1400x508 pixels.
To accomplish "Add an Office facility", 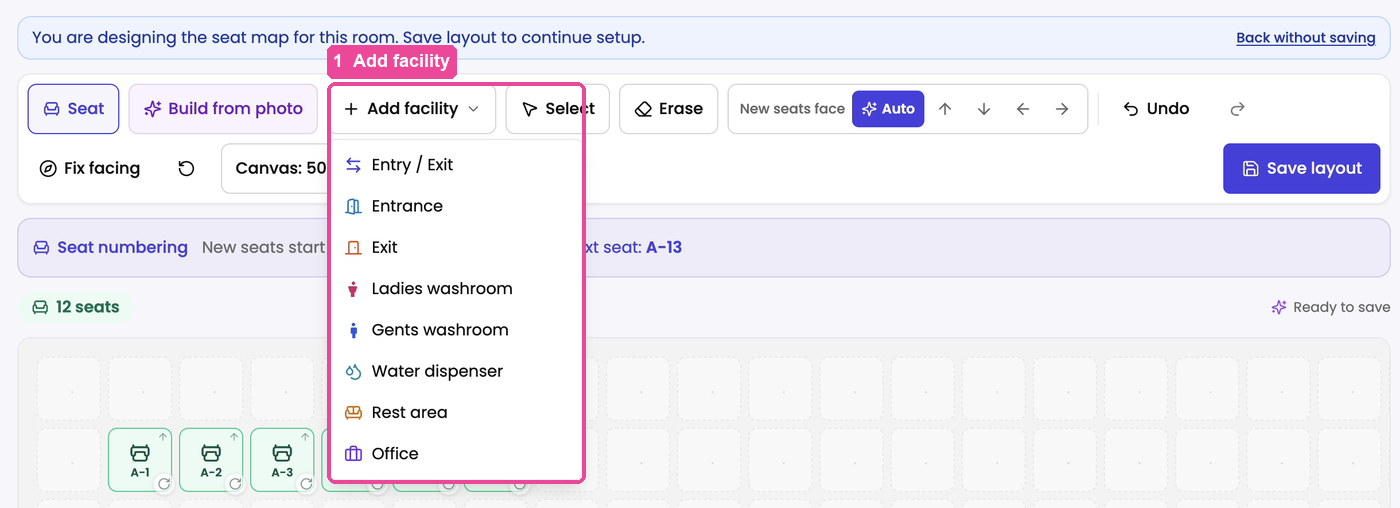I will pyautogui.click(x=456, y=454).
